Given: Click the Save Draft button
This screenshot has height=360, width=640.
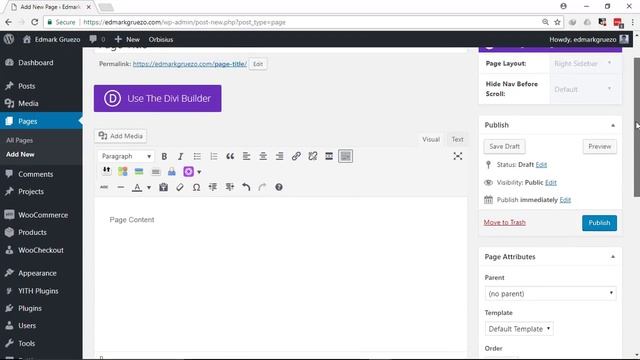Looking at the screenshot, I should (x=504, y=147).
